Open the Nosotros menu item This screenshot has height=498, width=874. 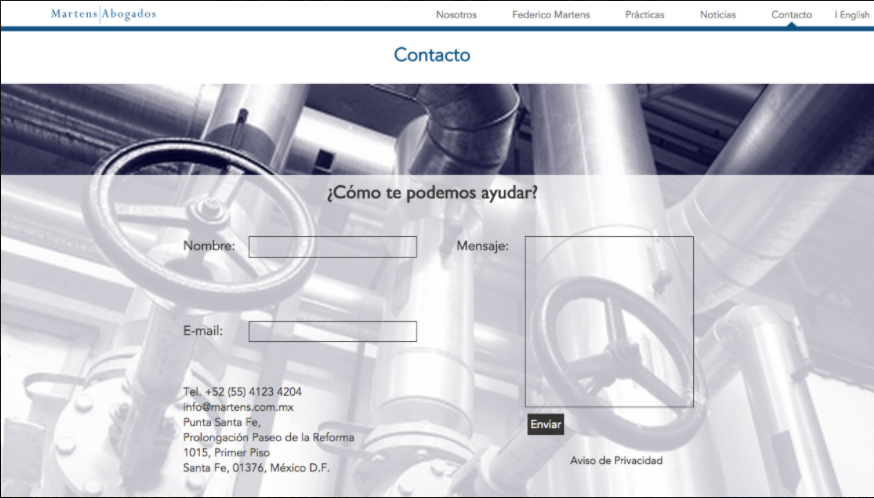pos(456,15)
